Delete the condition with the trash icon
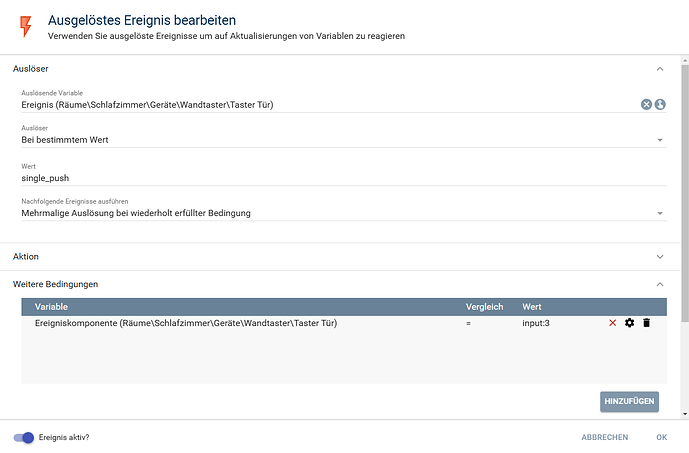 pos(646,323)
